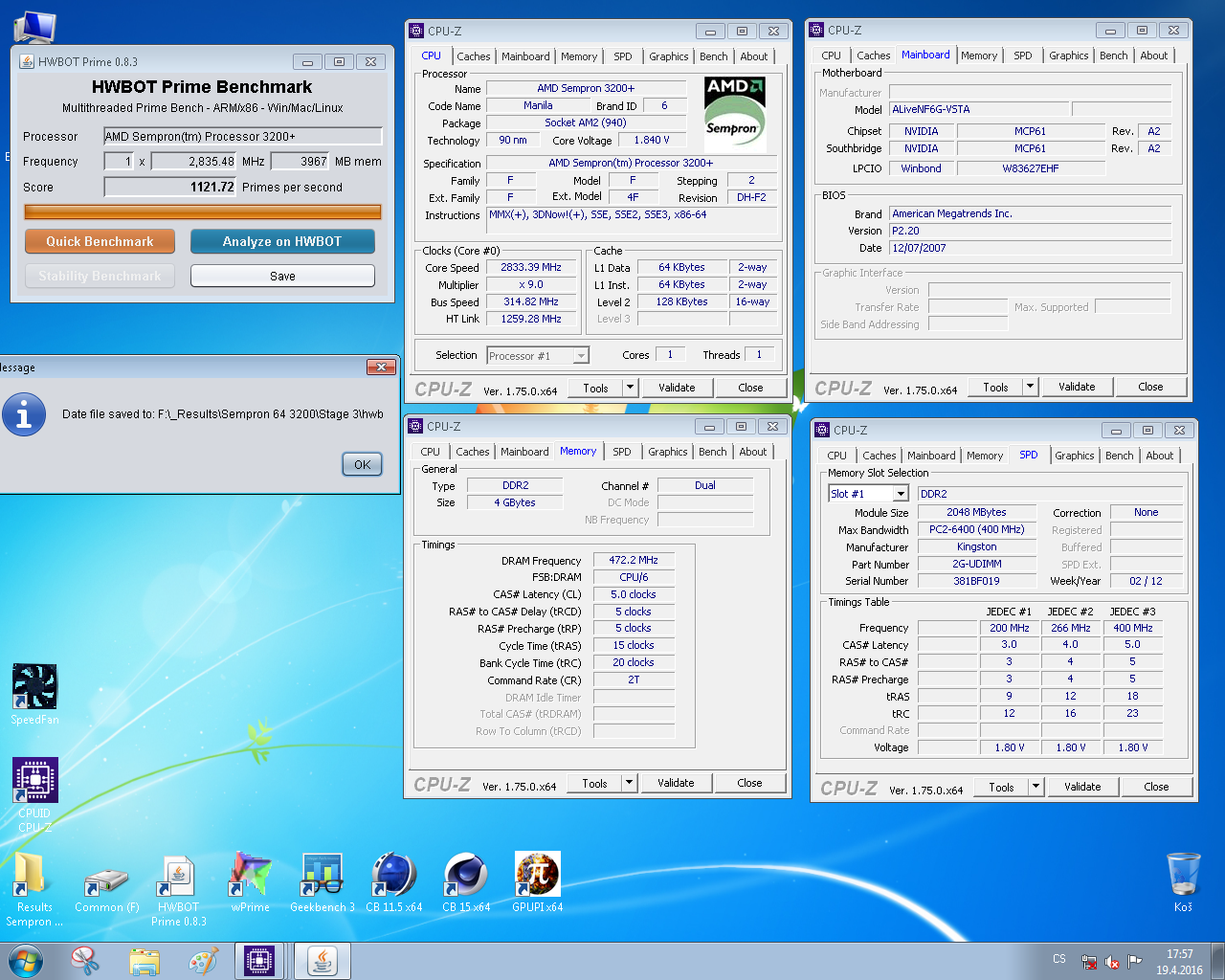Open SpeedFan desktop shortcut
The image size is (1225, 980).
tap(34, 695)
